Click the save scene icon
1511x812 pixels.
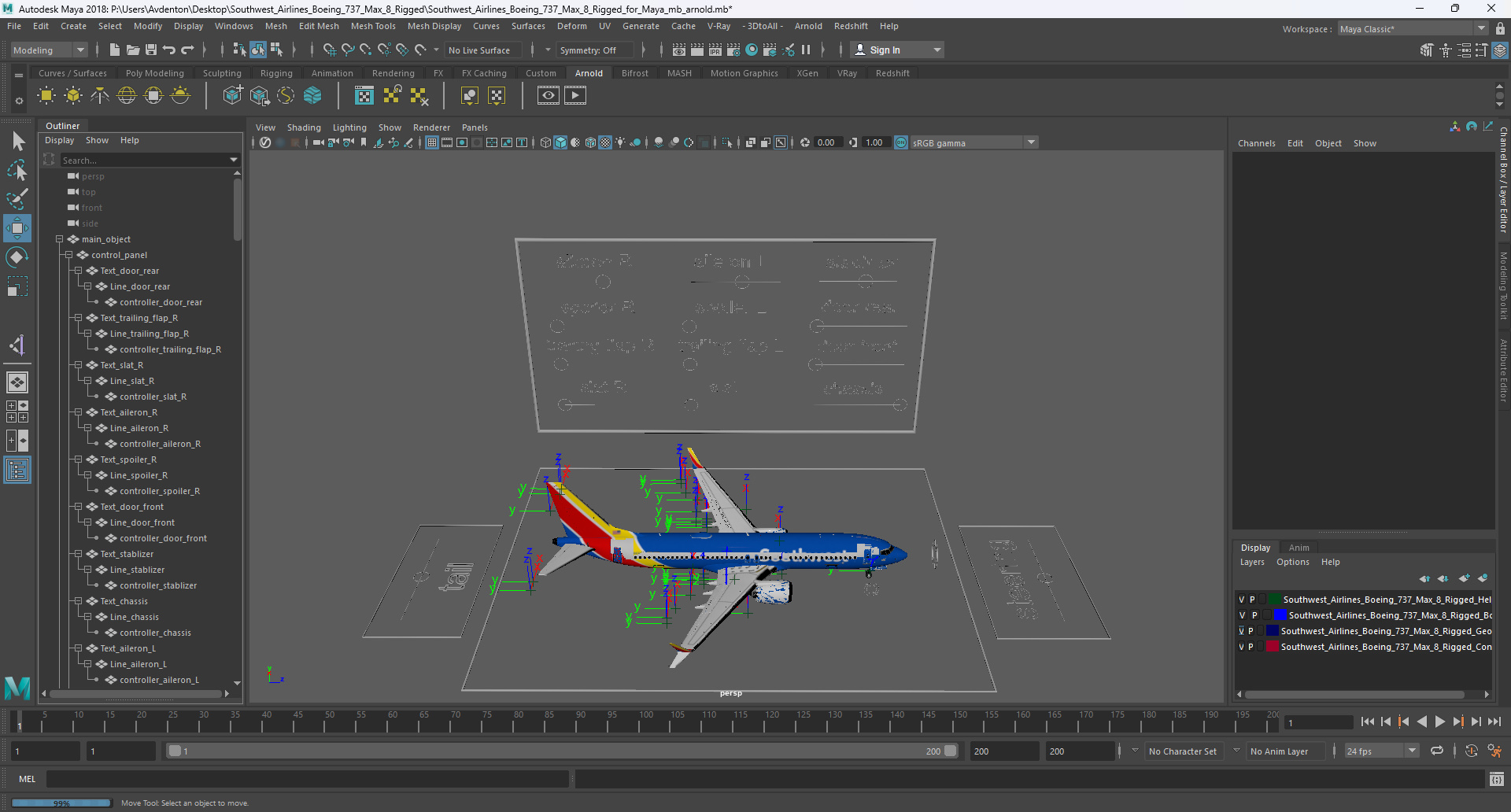151,50
